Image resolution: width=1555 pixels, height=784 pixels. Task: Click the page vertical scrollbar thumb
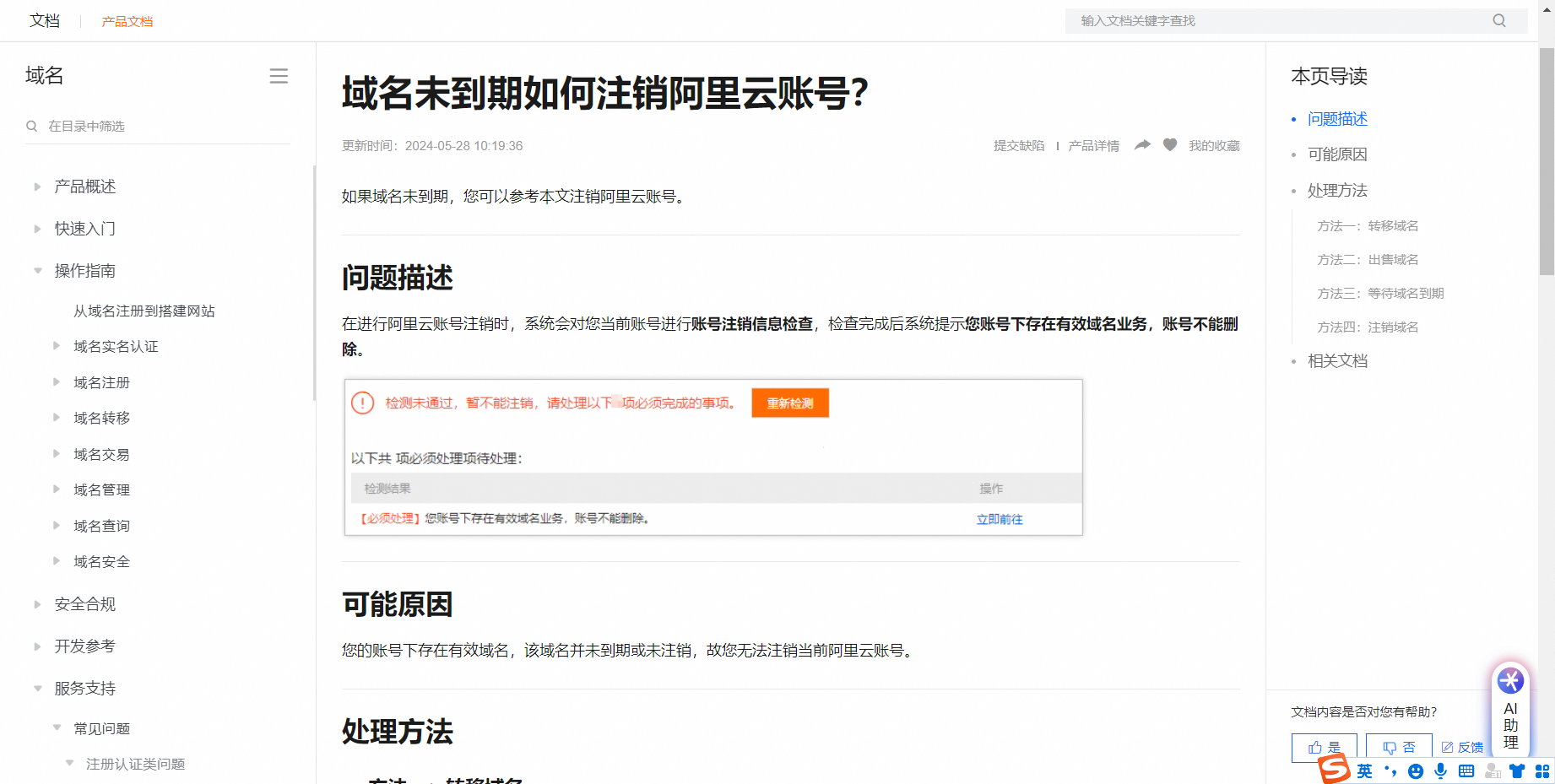pyautogui.click(x=1547, y=160)
